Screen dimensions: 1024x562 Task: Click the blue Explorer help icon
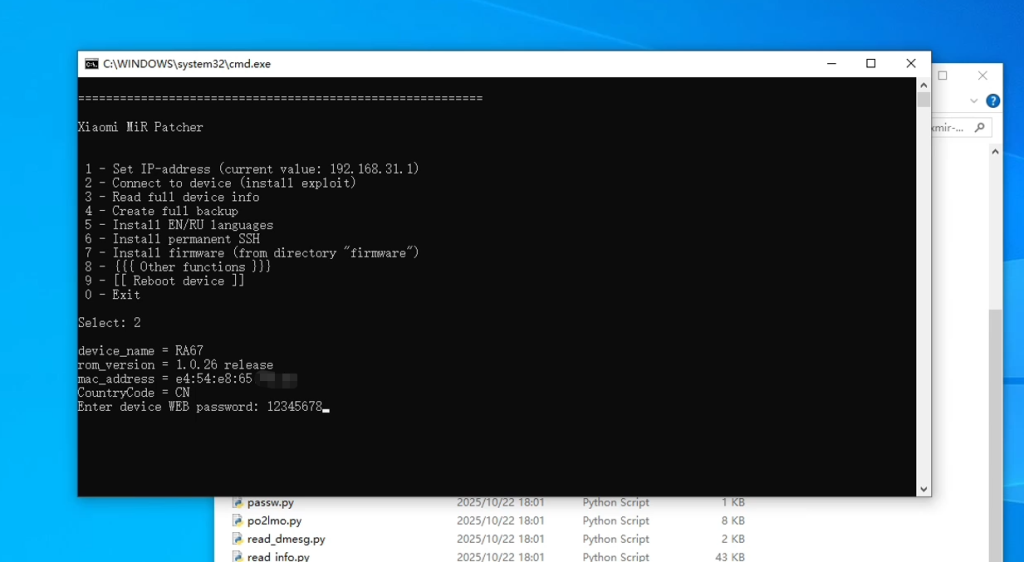[992, 101]
